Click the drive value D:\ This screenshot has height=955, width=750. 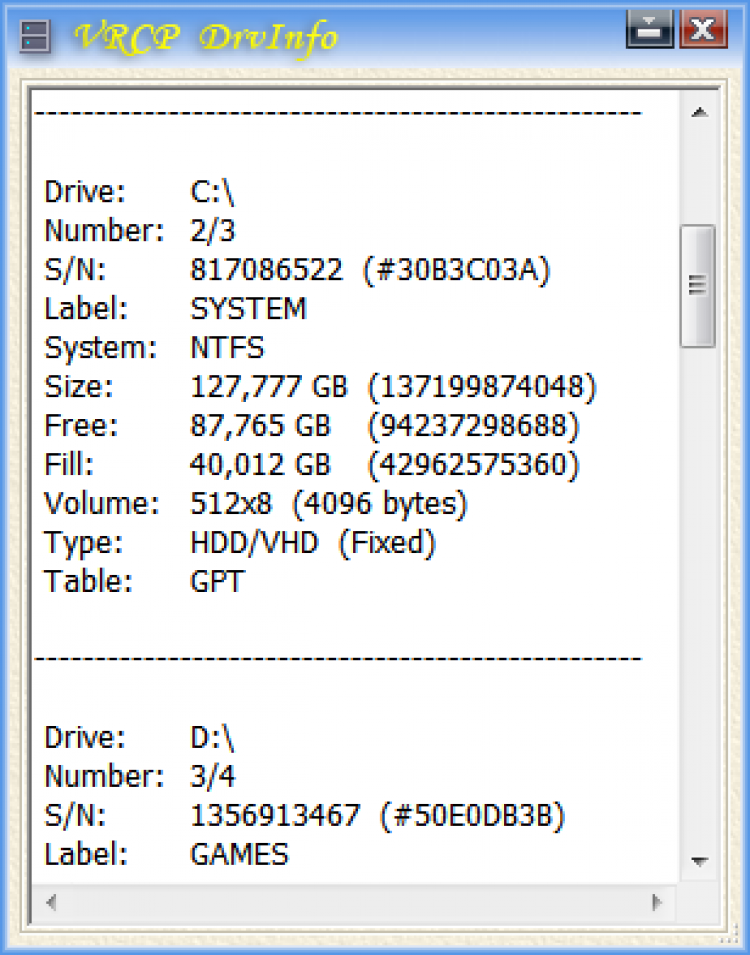pos(212,738)
